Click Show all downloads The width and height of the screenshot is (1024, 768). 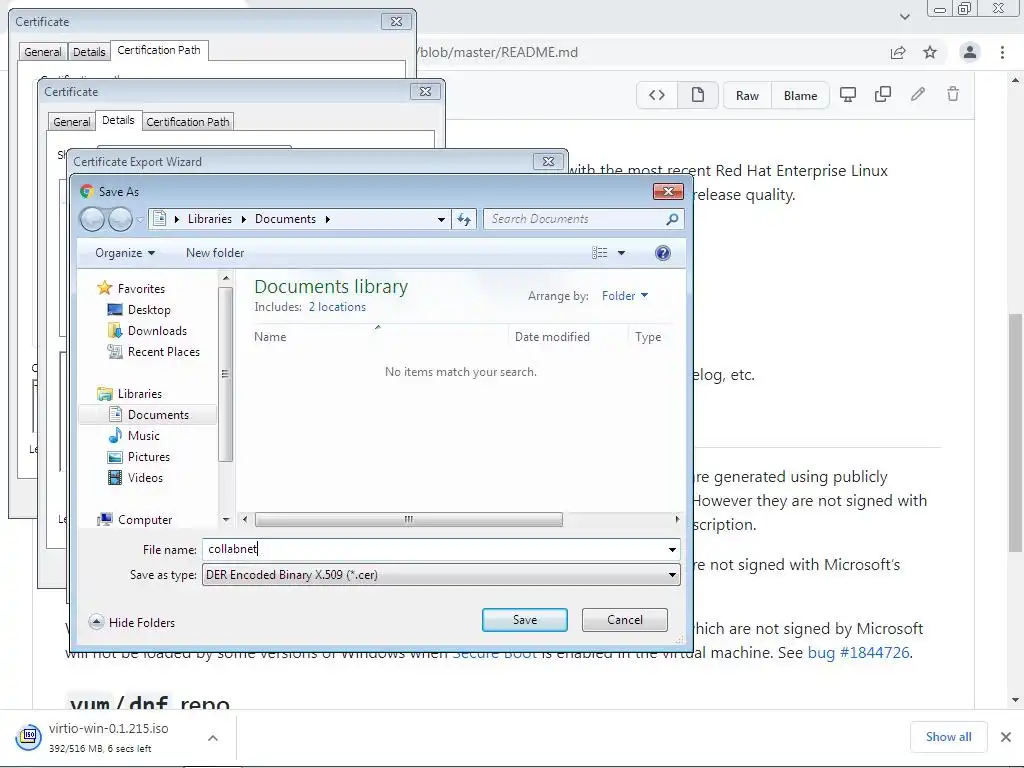948,737
